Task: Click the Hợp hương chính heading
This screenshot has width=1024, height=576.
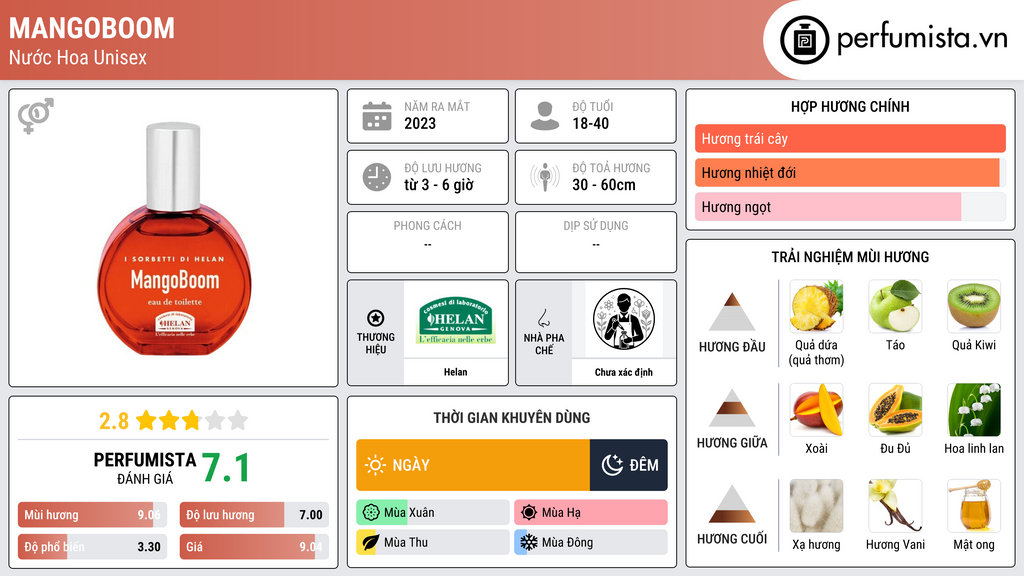Action: 850,106
